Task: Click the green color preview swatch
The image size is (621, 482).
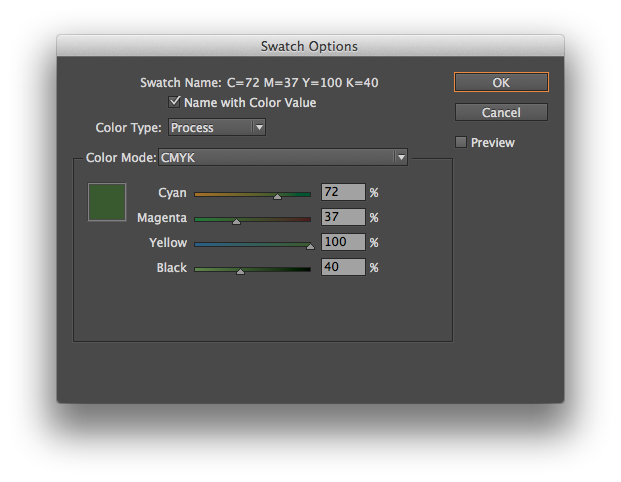Action: [x=107, y=202]
